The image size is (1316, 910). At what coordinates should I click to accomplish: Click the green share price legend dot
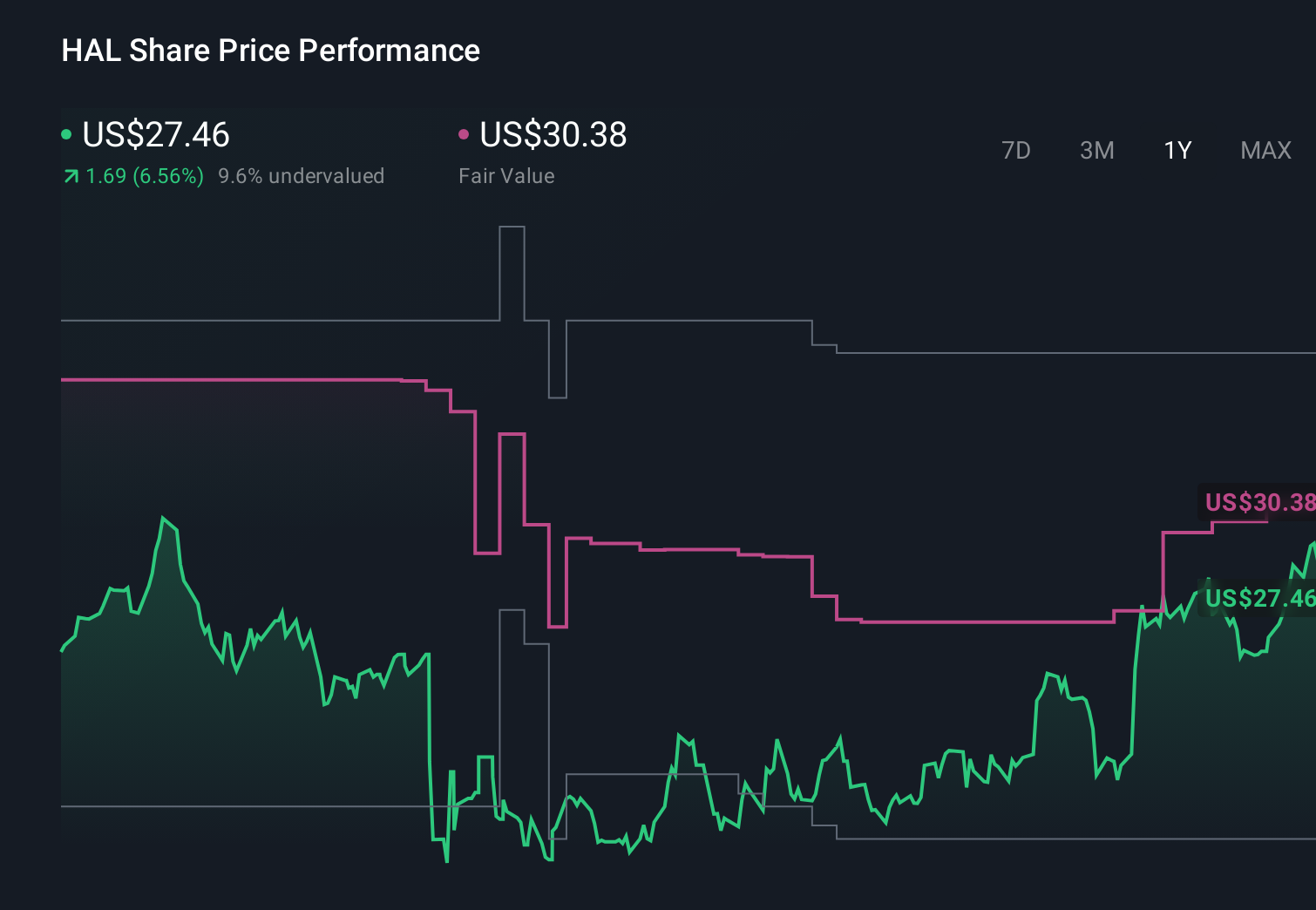click(x=67, y=134)
